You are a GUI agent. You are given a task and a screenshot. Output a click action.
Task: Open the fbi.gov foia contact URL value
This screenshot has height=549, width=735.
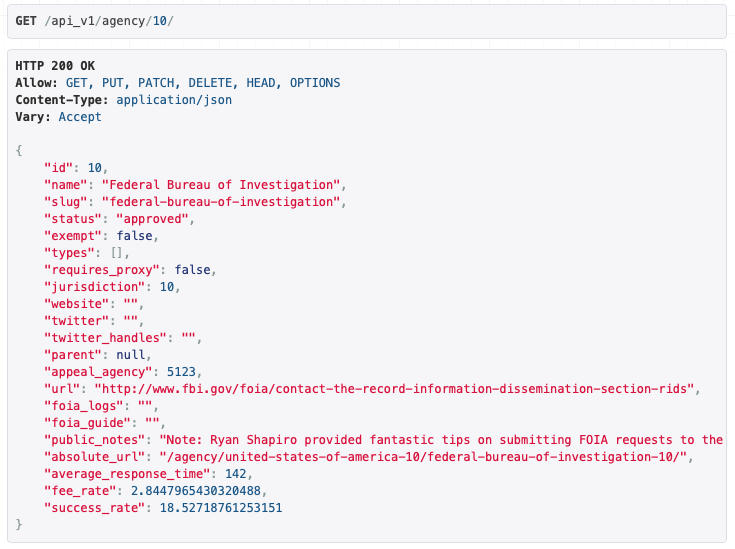pos(394,389)
